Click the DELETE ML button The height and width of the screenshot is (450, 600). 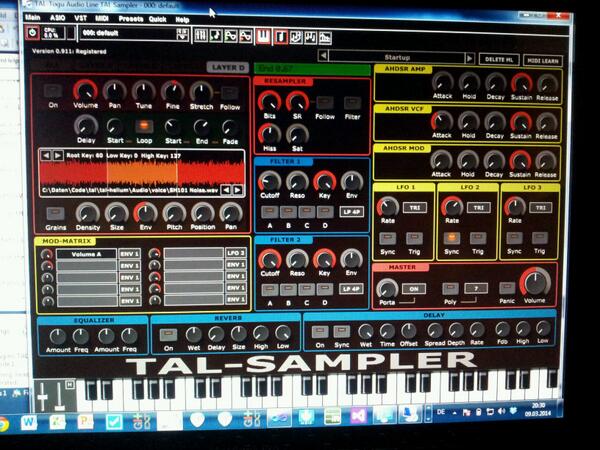[x=499, y=60]
